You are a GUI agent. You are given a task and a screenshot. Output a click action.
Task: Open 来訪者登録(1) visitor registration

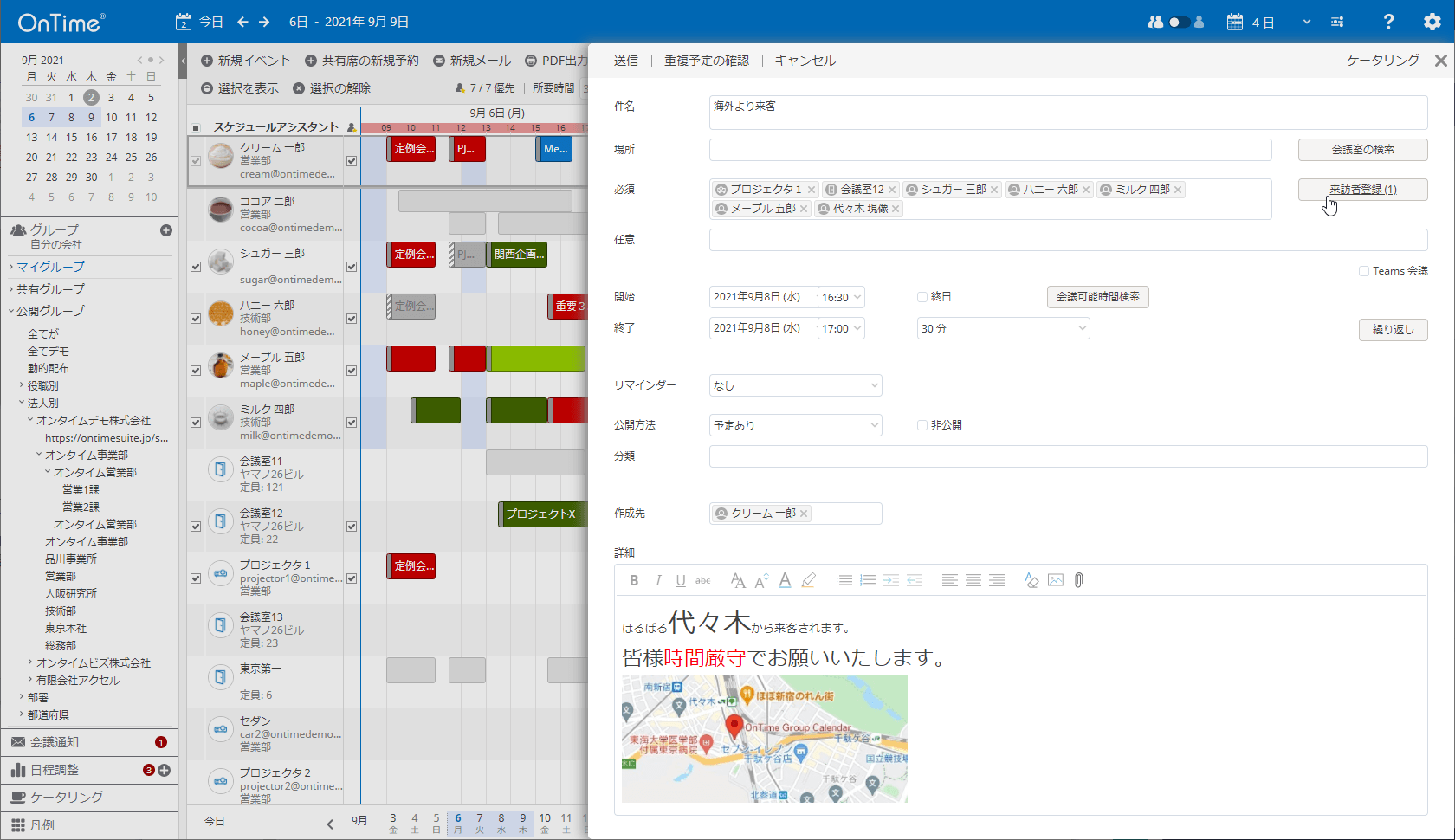click(1362, 189)
